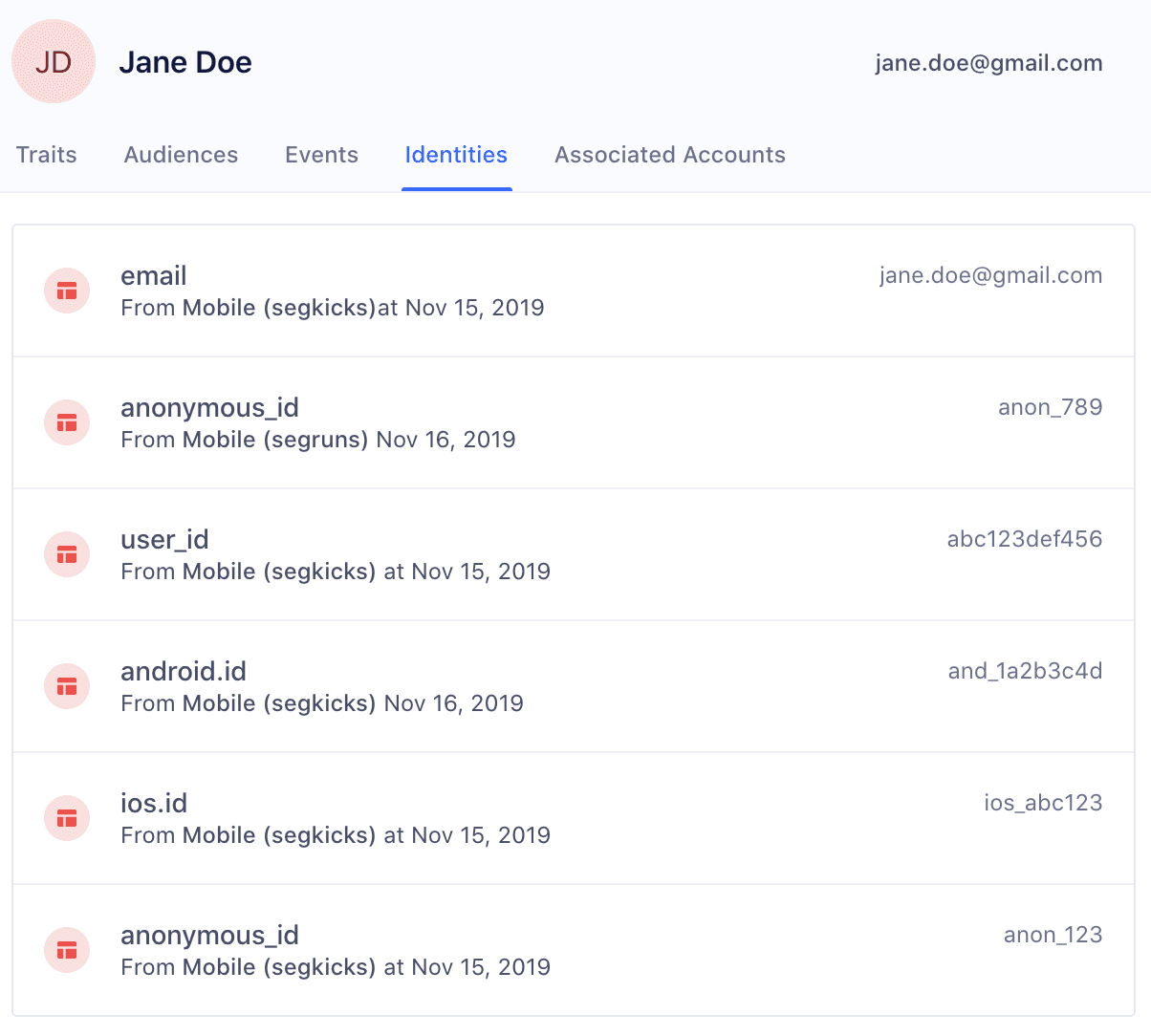Click the jane.doe@gmail.com value in the email row
The width and height of the screenshot is (1151, 1036).
[x=991, y=275]
